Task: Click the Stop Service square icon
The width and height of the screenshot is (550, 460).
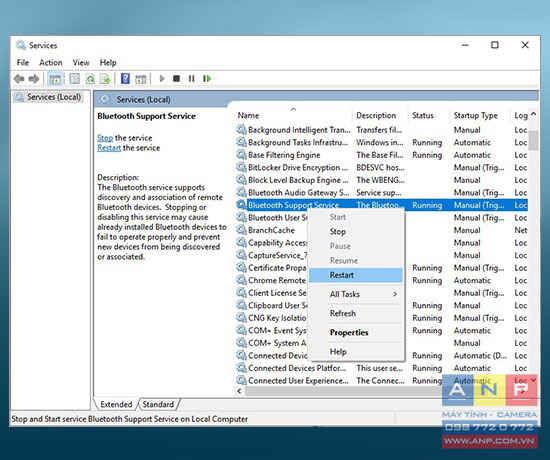Action: [x=176, y=79]
